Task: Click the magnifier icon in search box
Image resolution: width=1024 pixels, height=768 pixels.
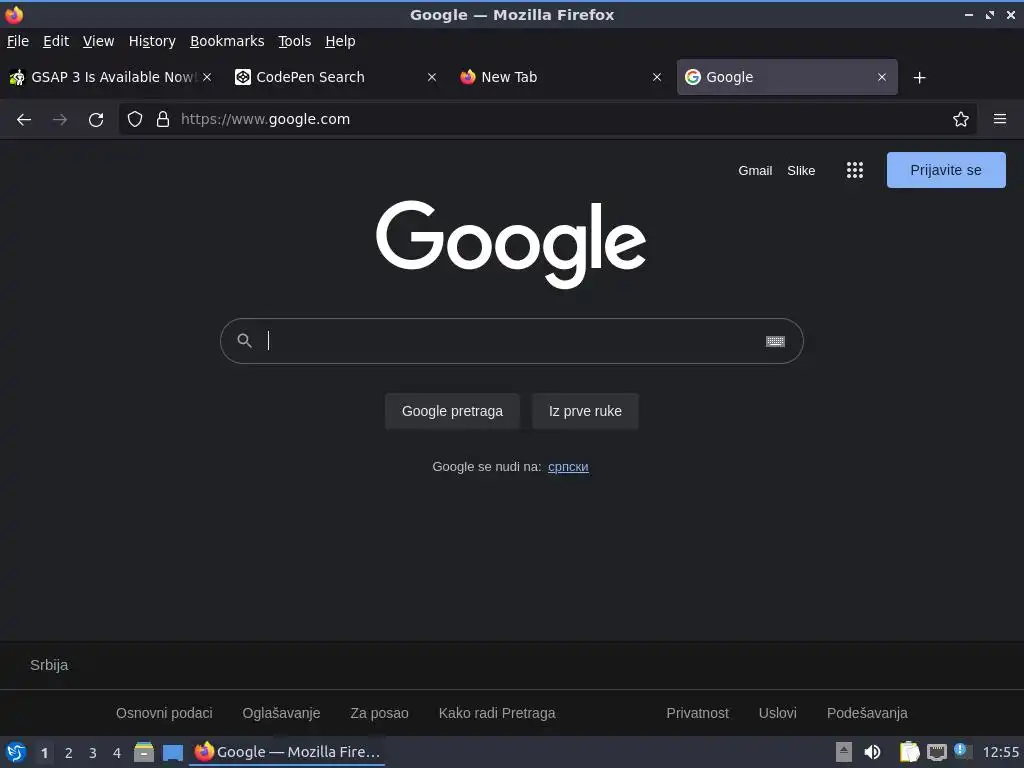Action: point(244,340)
